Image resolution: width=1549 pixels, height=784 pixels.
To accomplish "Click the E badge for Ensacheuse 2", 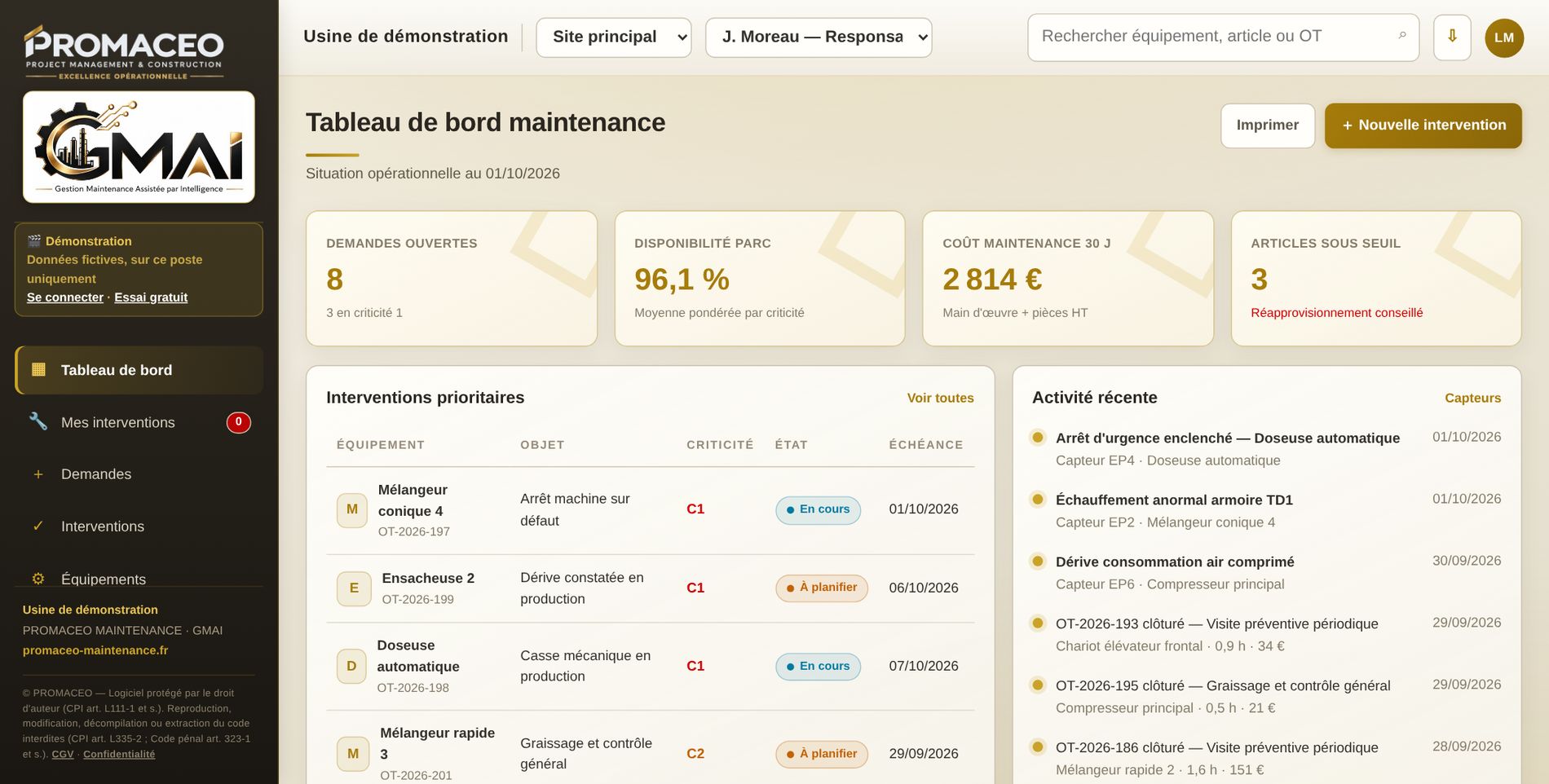I will tap(354, 588).
